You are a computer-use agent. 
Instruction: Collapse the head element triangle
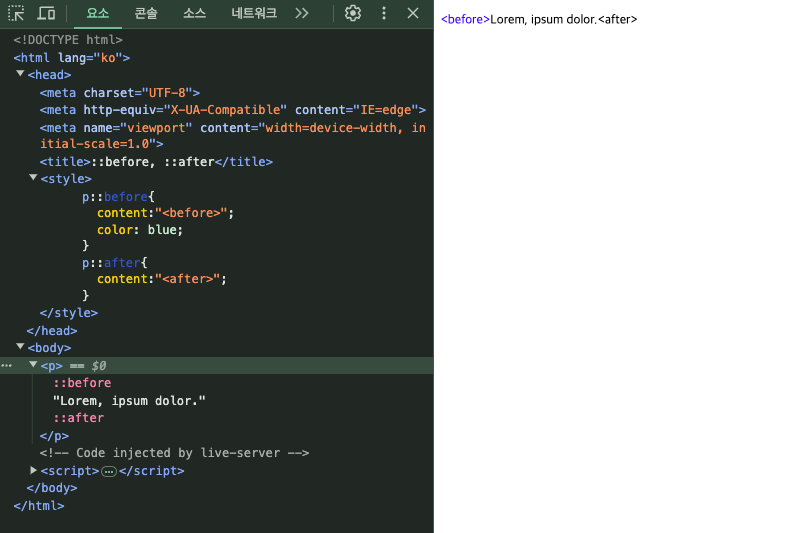20,74
